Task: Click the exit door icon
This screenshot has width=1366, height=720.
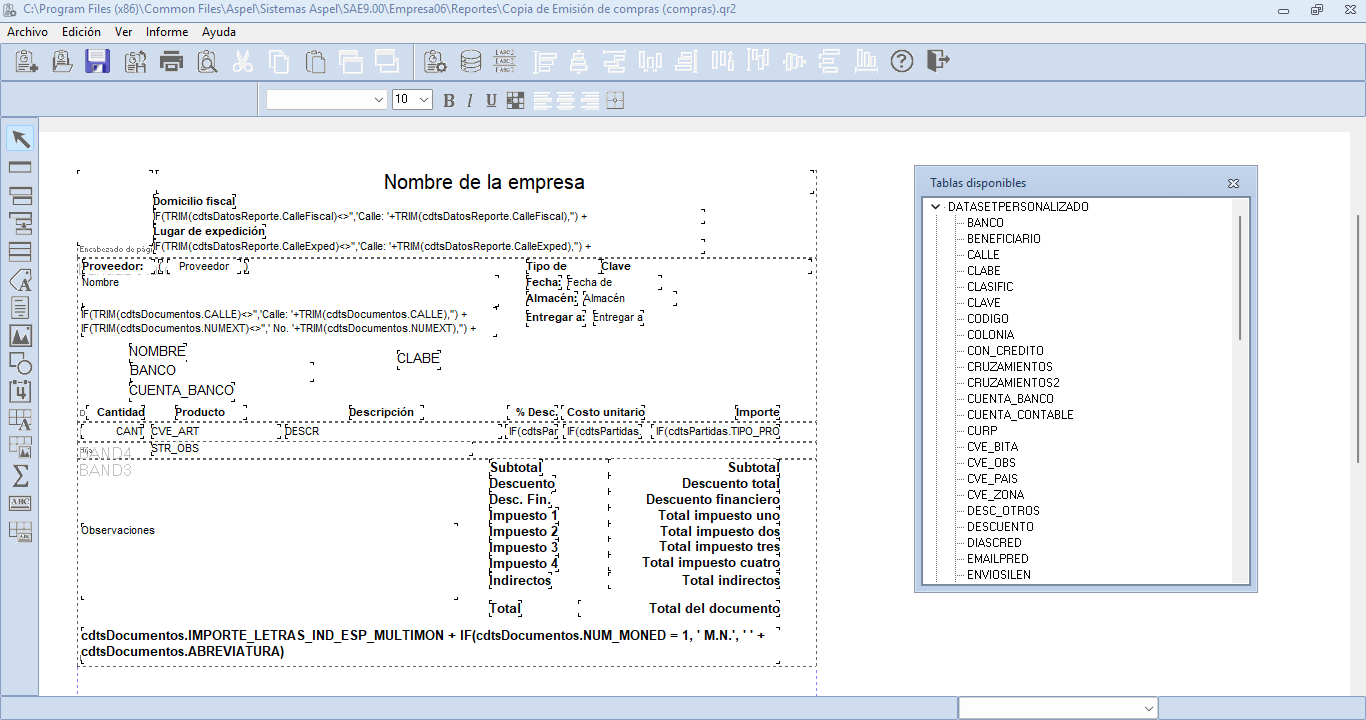Action: (x=937, y=61)
